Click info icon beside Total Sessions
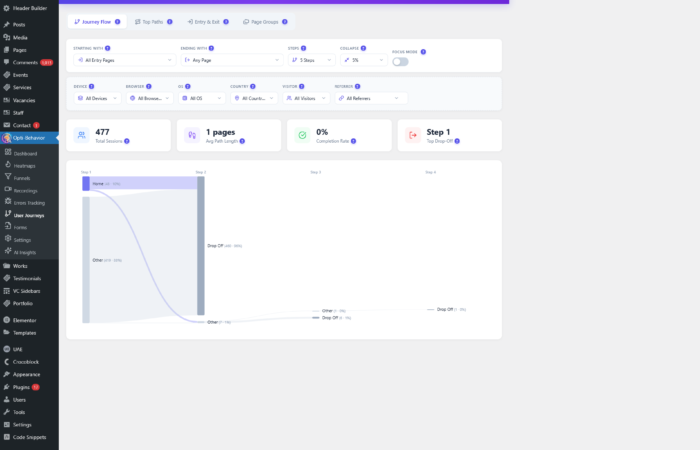Screen dimensions: 700x450 click(x=127, y=141)
